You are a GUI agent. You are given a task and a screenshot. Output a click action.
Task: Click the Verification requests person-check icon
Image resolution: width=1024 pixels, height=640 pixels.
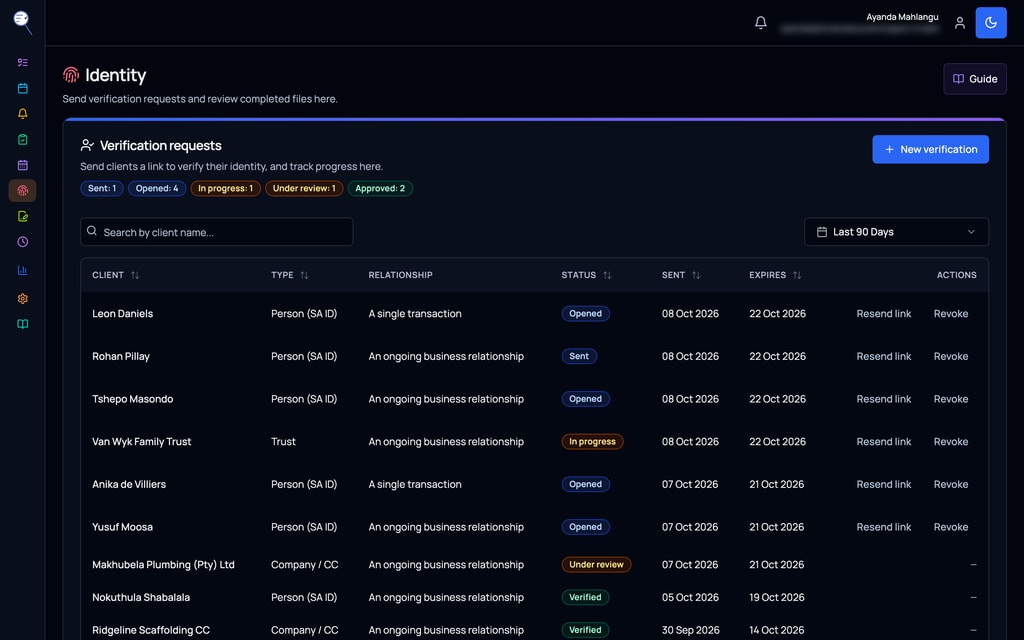click(87, 145)
